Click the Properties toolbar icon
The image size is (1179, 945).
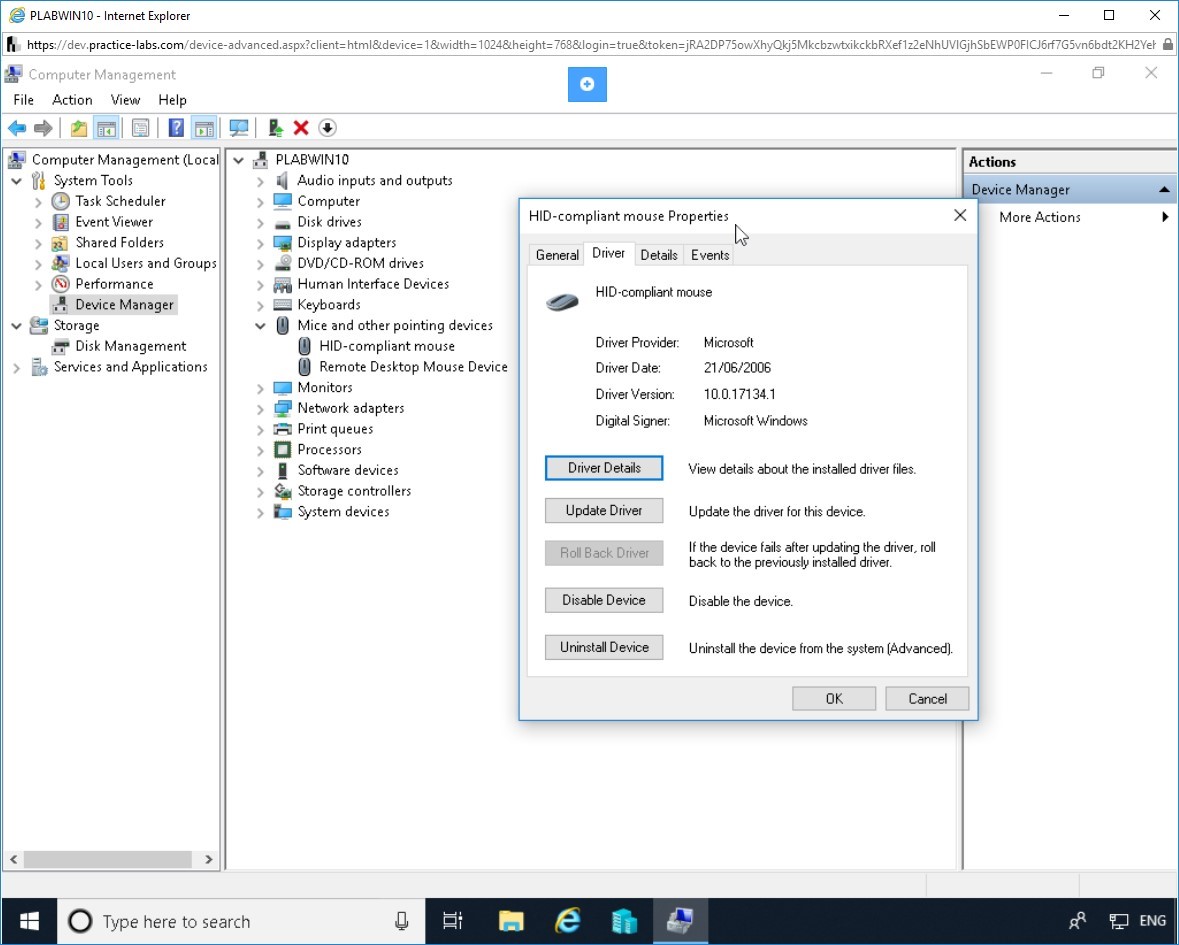140,128
